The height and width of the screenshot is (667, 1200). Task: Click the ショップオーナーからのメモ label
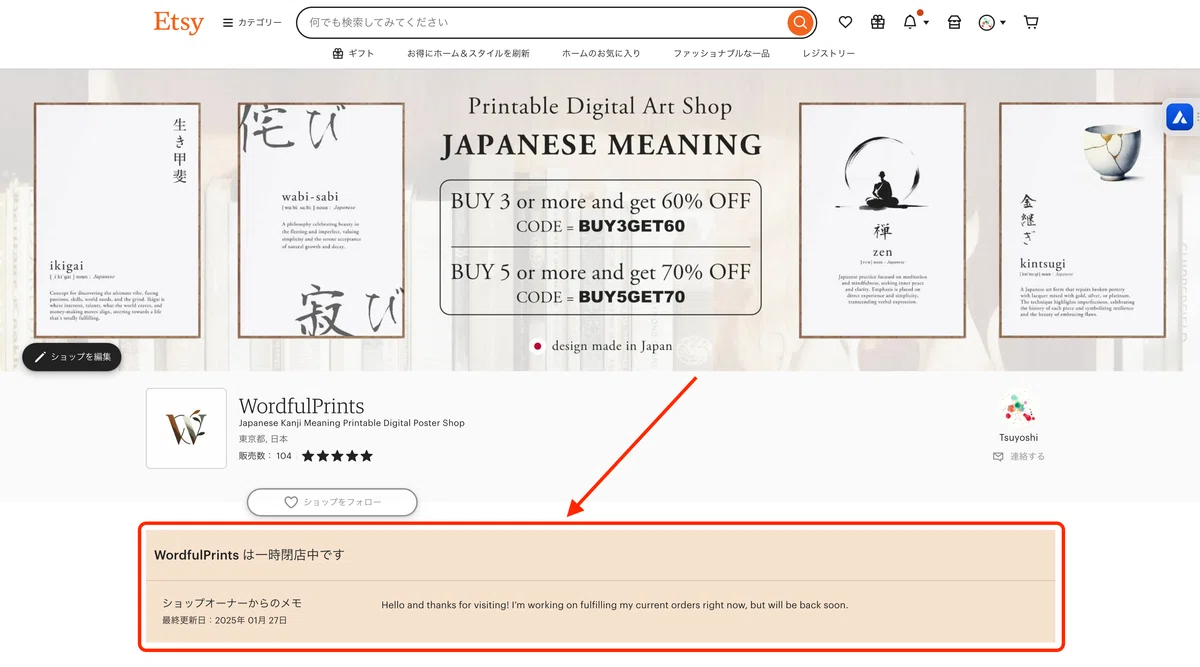click(x=232, y=604)
